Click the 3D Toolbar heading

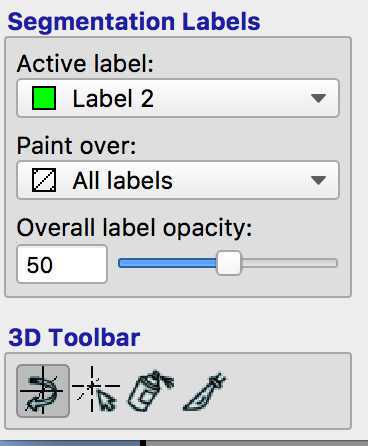tap(74, 337)
